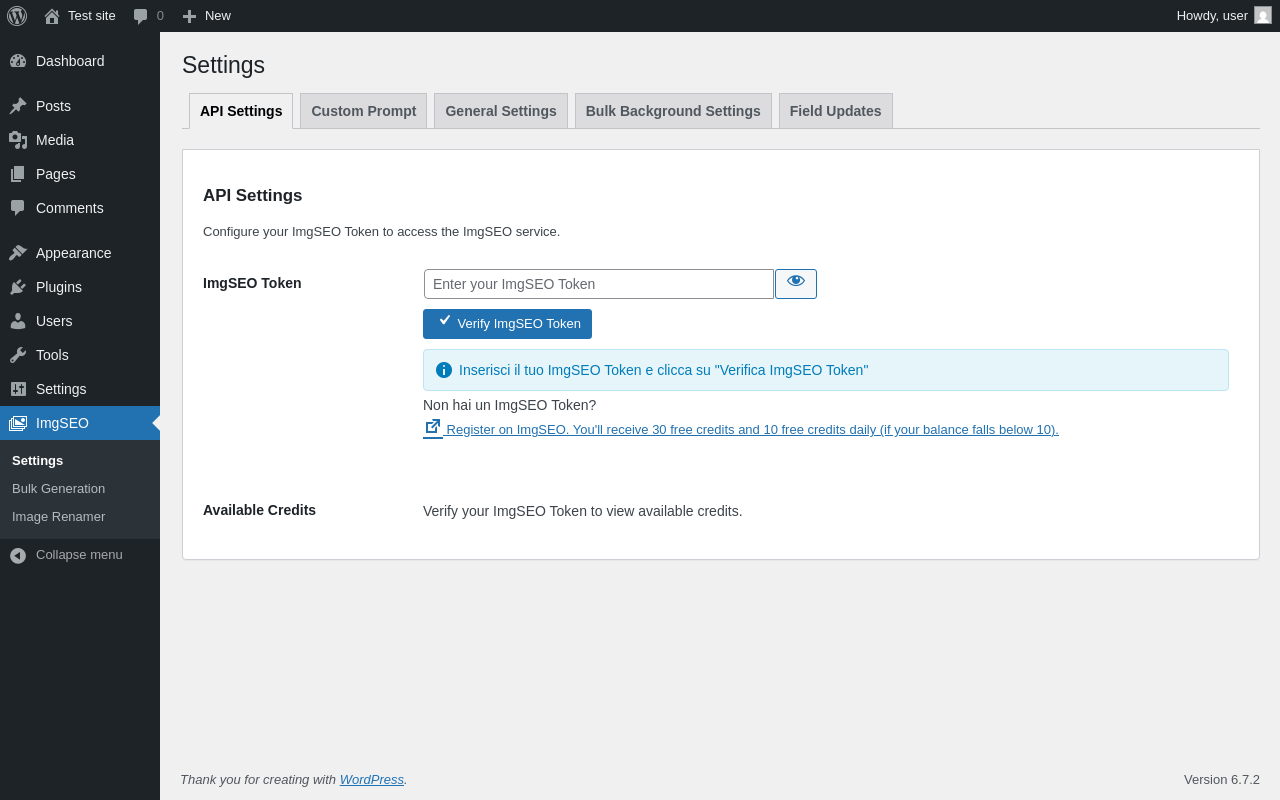Screen dimensions: 1280x800
Task: Click the Test site title link
Action: (x=92, y=16)
